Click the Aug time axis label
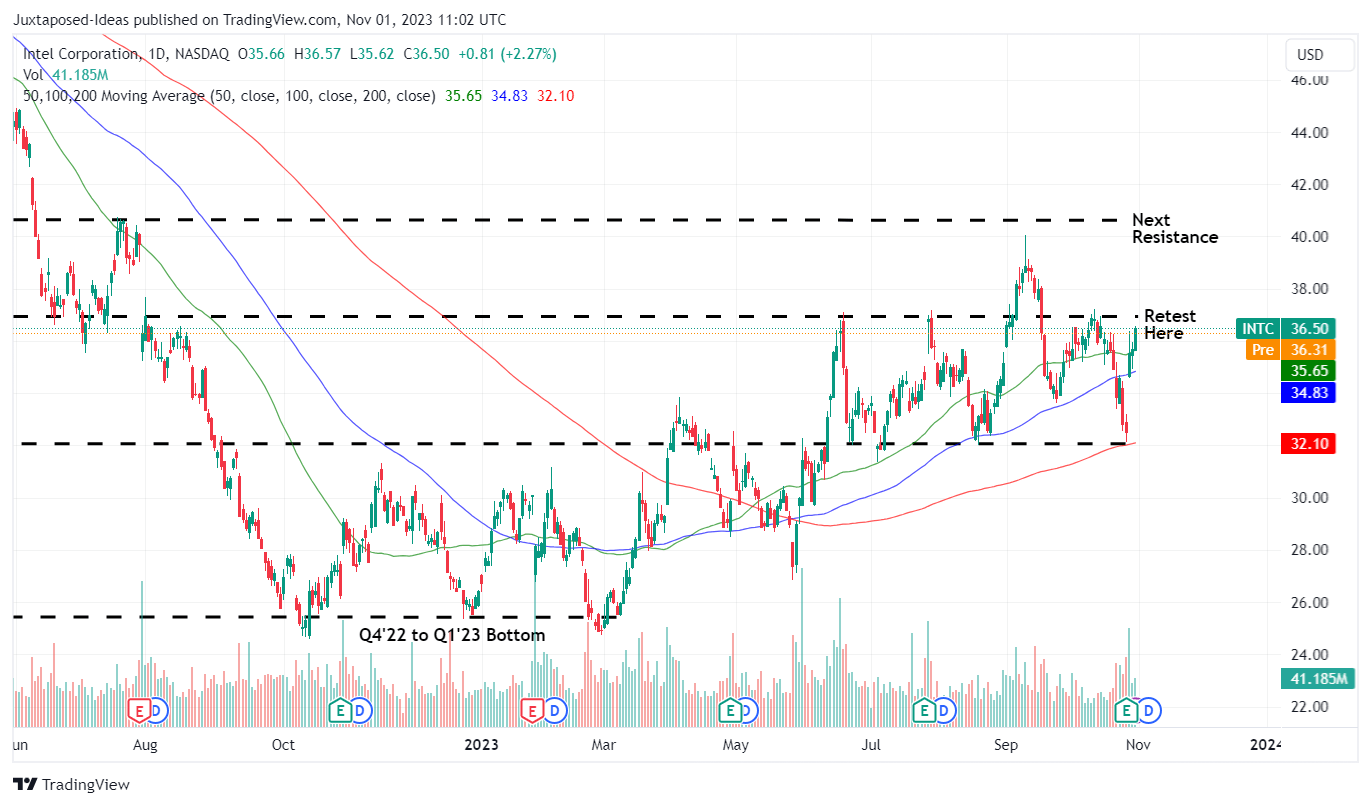The width and height of the screenshot is (1371, 806). 145,745
